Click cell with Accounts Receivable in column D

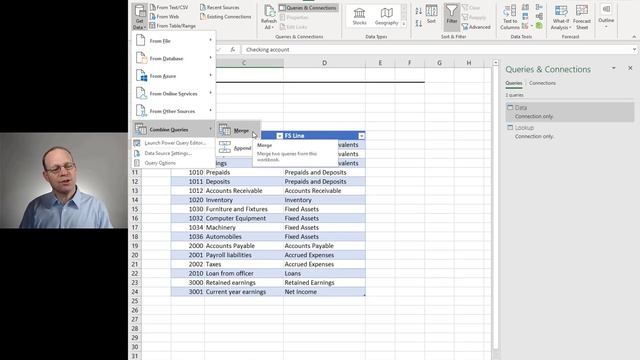[324, 191]
